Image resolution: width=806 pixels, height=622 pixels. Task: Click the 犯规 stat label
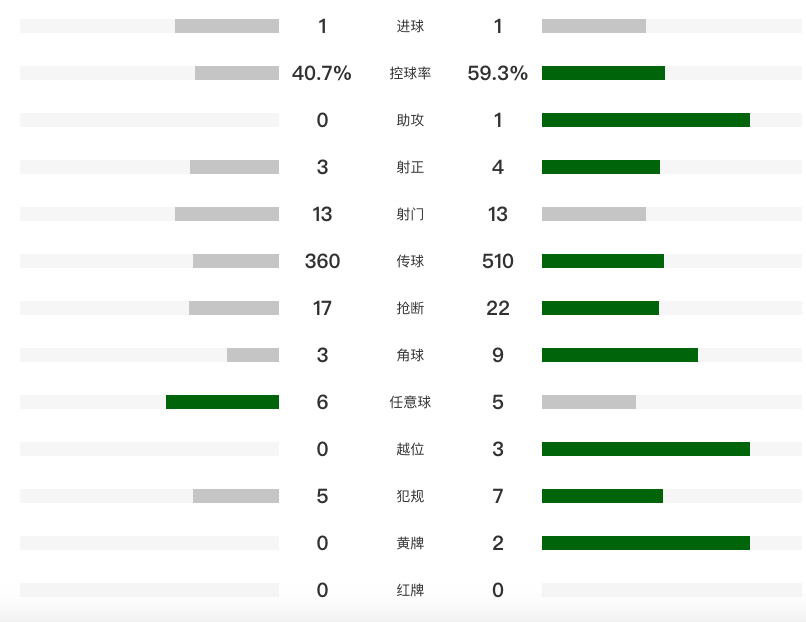pyautogui.click(x=410, y=496)
